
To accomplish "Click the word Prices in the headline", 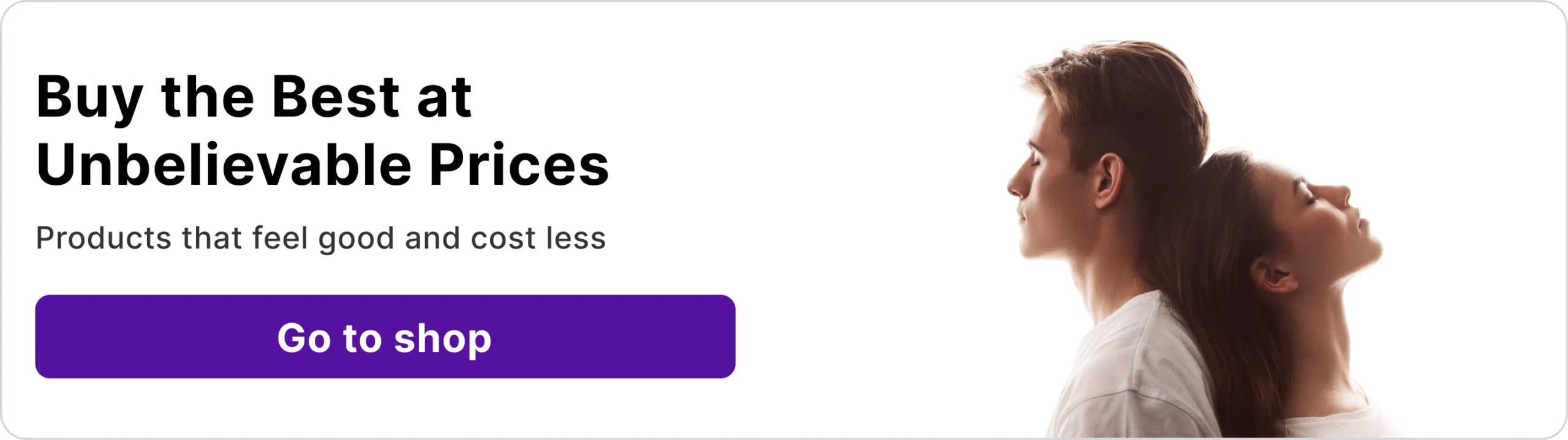I will point(519,165).
